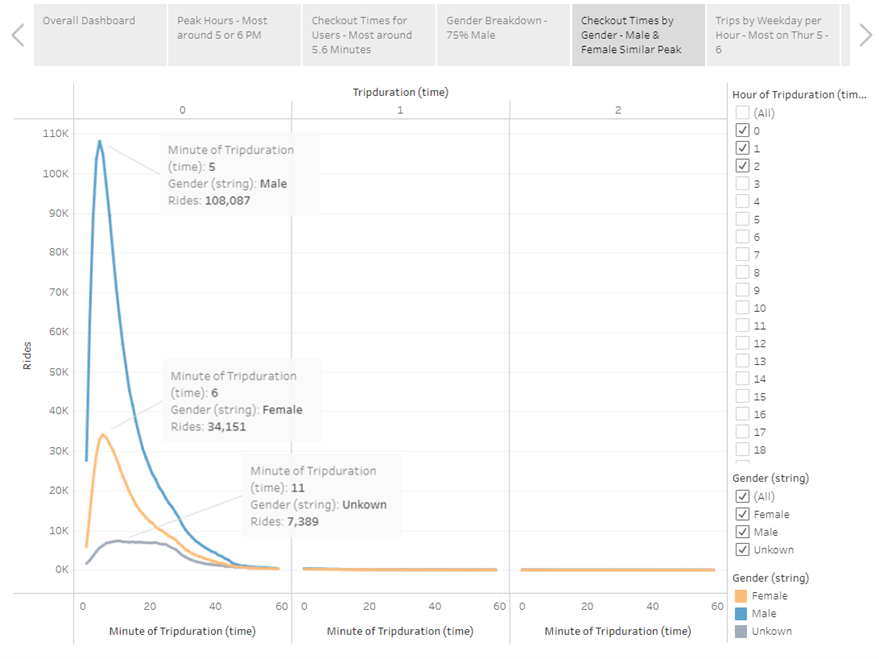Uncheck the Male gender filter

point(740,531)
